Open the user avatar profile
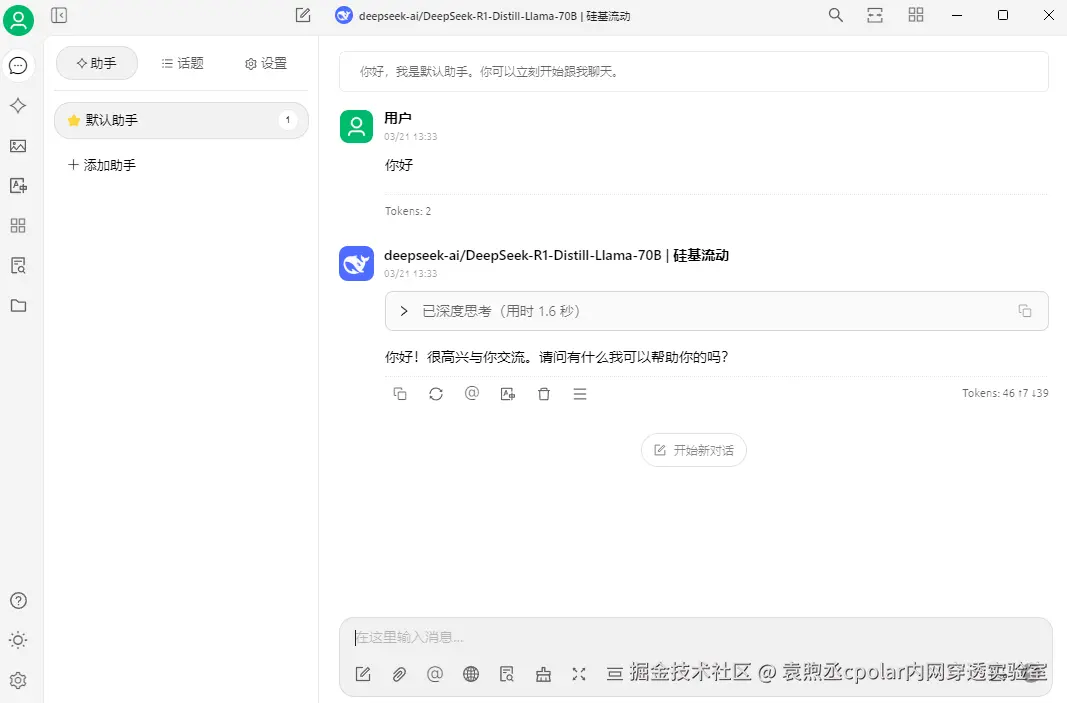 [18, 20]
